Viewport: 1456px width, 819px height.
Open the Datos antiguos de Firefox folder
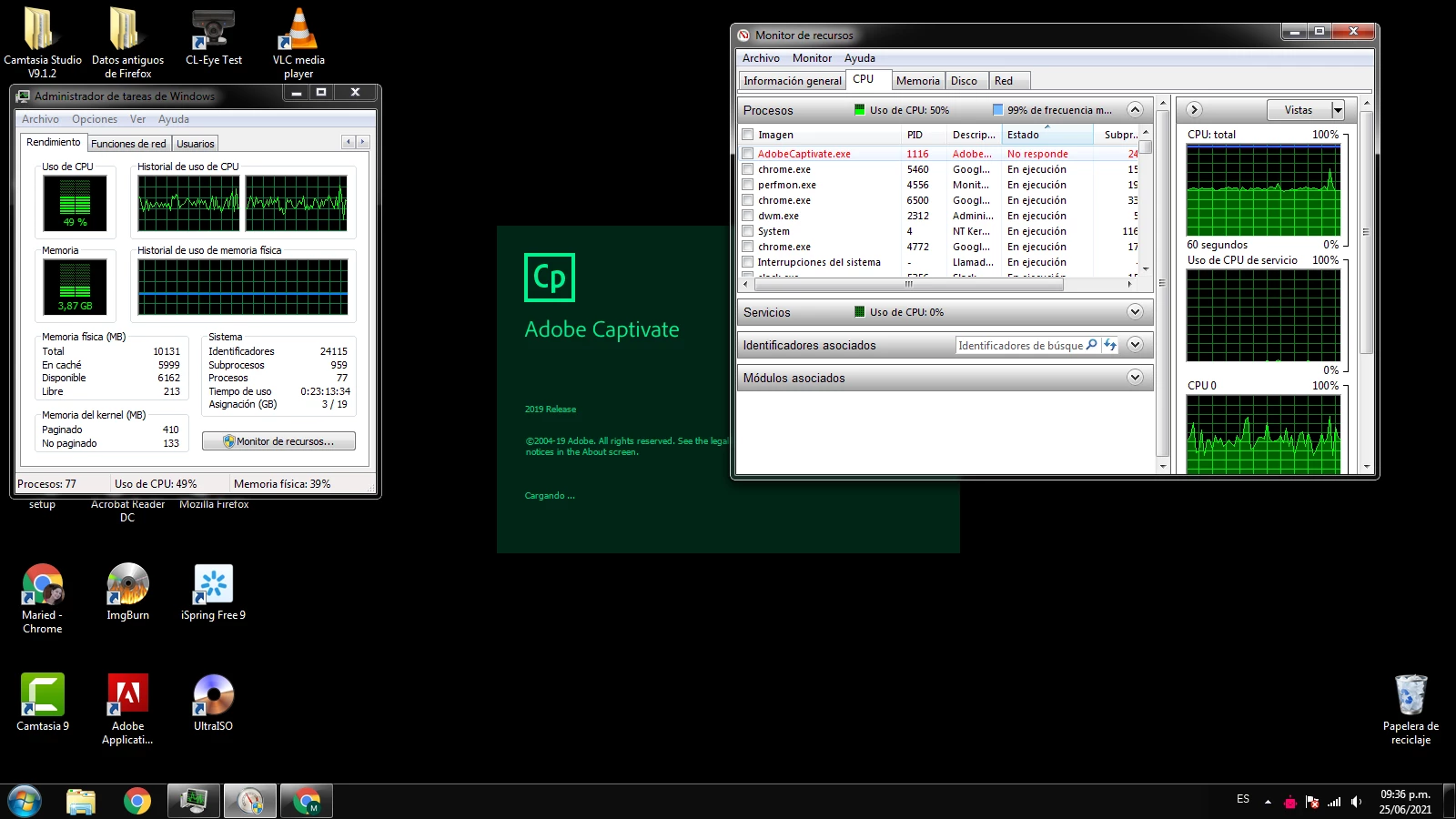point(127,42)
